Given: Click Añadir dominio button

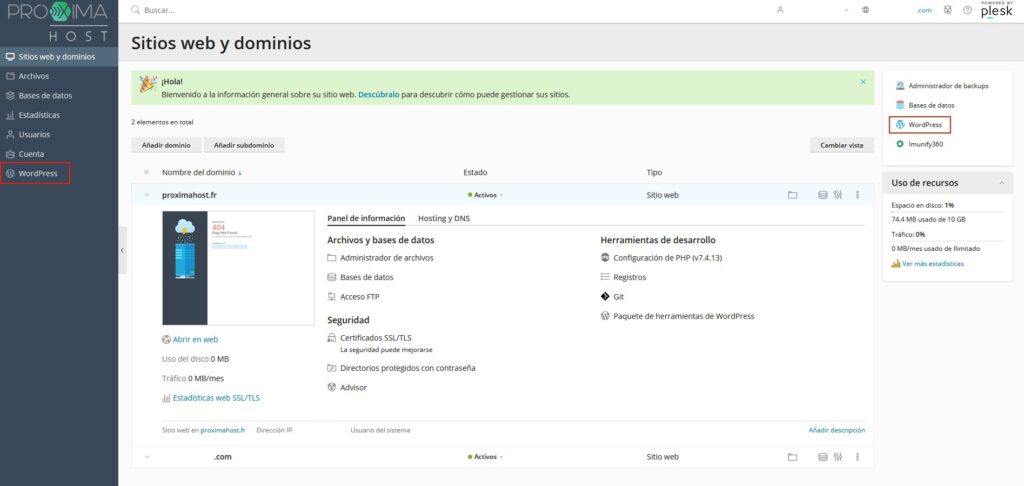Looking at the screenshot, I should coord(167,145).
